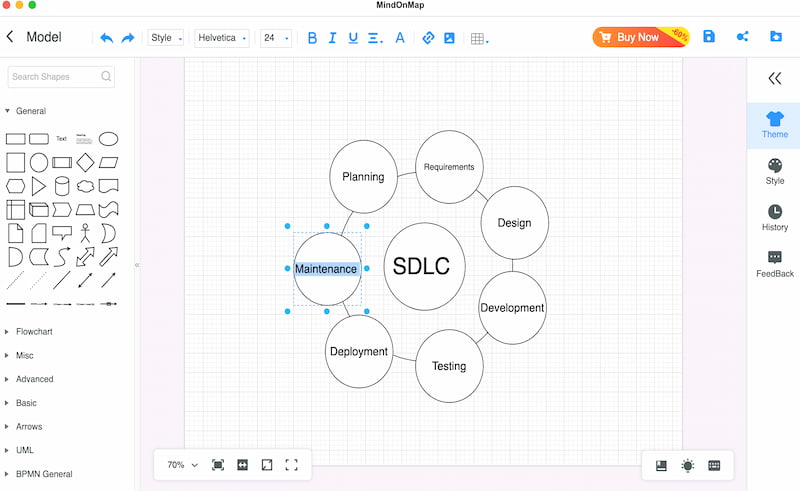Screen dimensions: 800x491
Task: Select the cloud shape
Action: click(x=85, y=186)
